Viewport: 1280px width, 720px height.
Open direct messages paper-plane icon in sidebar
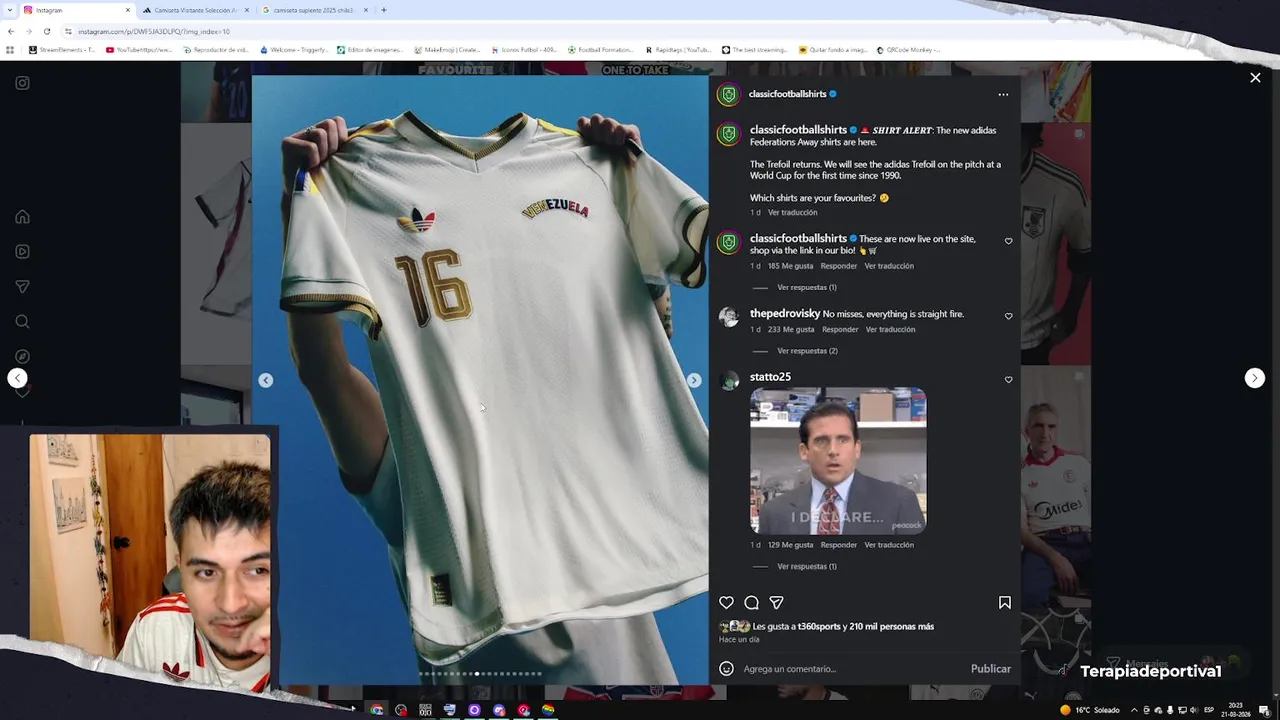[x=22, y=287]
